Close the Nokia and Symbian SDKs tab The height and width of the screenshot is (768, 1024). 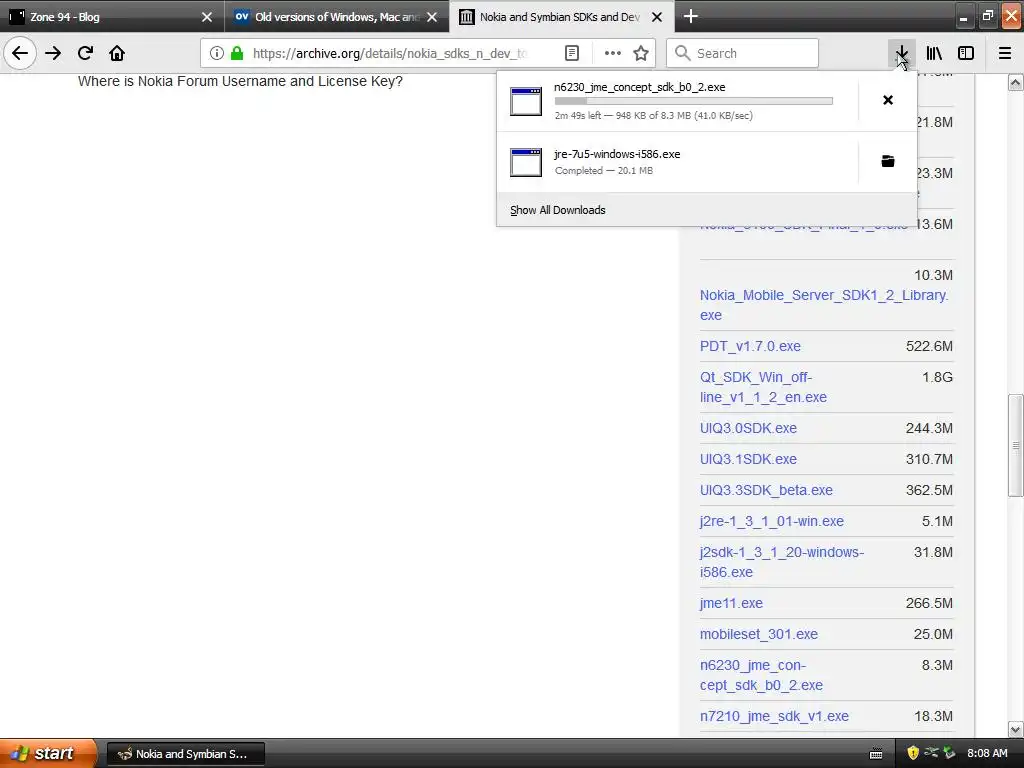(657, 17)
